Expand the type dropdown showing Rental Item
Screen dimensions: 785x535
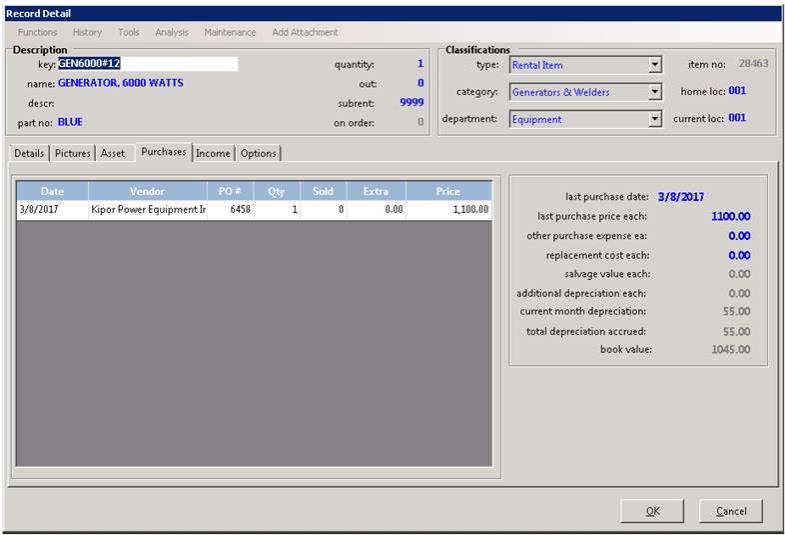pos(655,65)
